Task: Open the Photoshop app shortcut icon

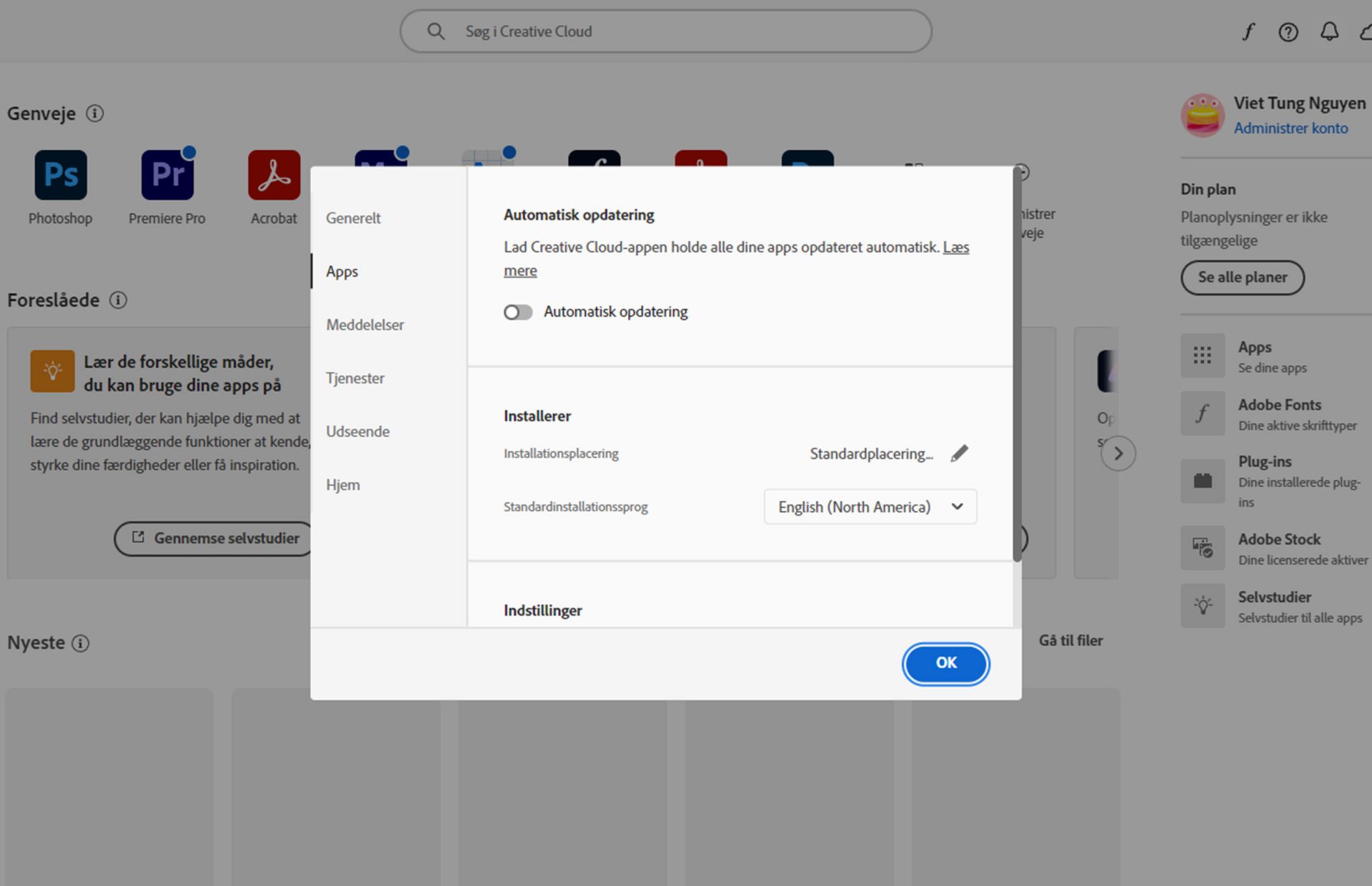Action: pos(61,175)
